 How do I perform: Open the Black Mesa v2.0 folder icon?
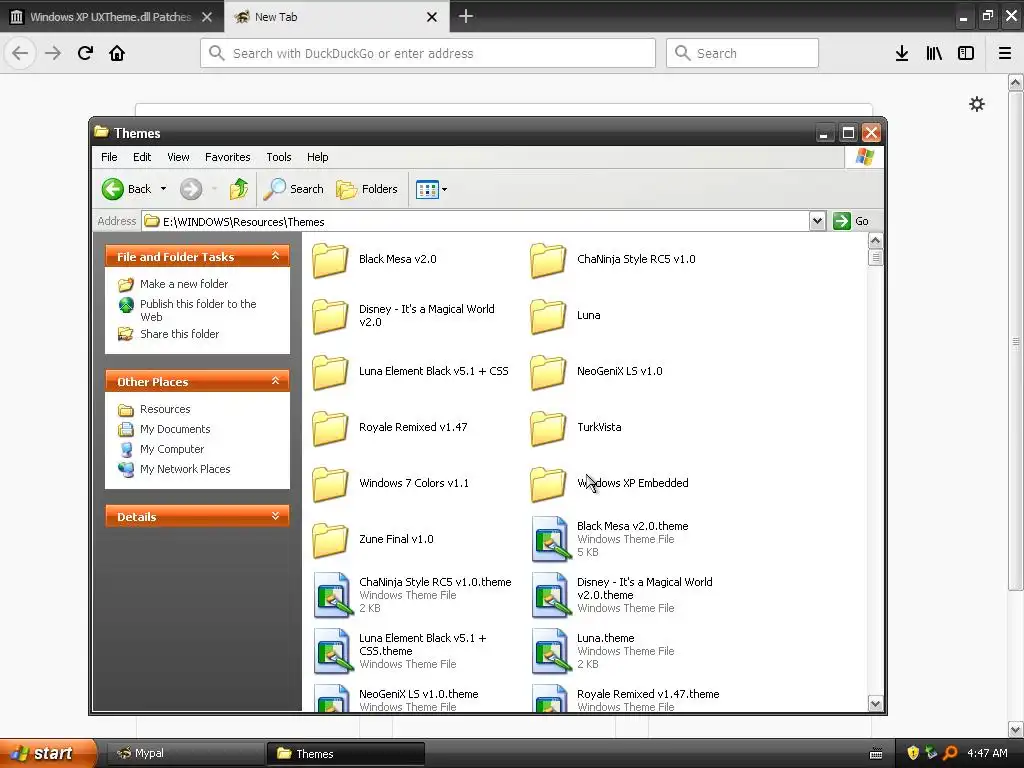click(330, 260)
